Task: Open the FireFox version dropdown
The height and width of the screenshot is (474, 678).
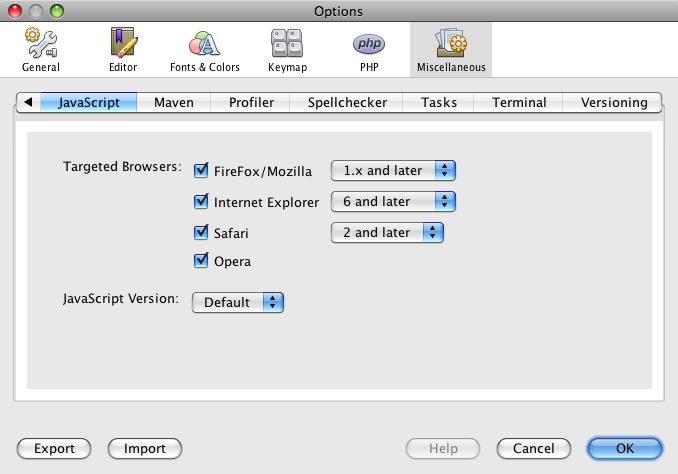Action: [x=393, y=170]
